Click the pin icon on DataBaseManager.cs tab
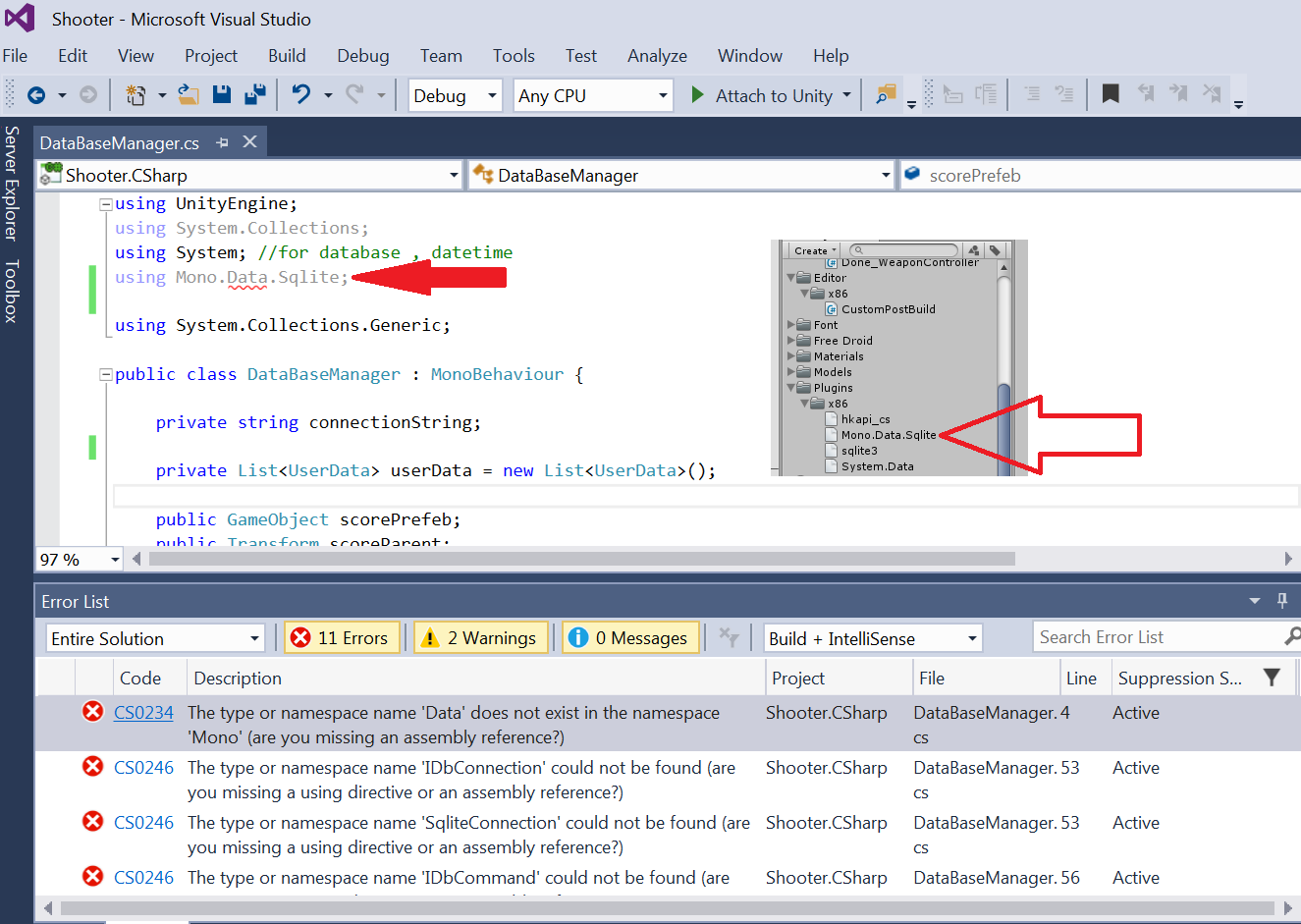Screen dimensions: 1301x924 (222, 142)
